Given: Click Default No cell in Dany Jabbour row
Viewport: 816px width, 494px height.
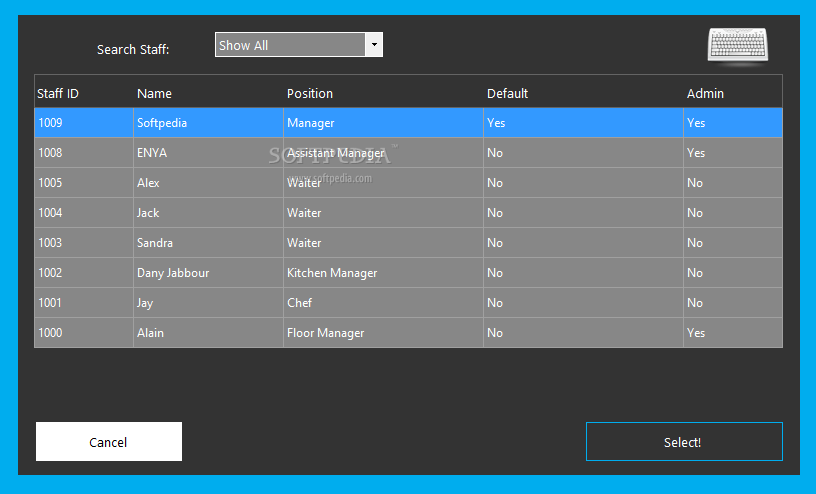Looking at the screenshot, I should [x=583, y=273].
